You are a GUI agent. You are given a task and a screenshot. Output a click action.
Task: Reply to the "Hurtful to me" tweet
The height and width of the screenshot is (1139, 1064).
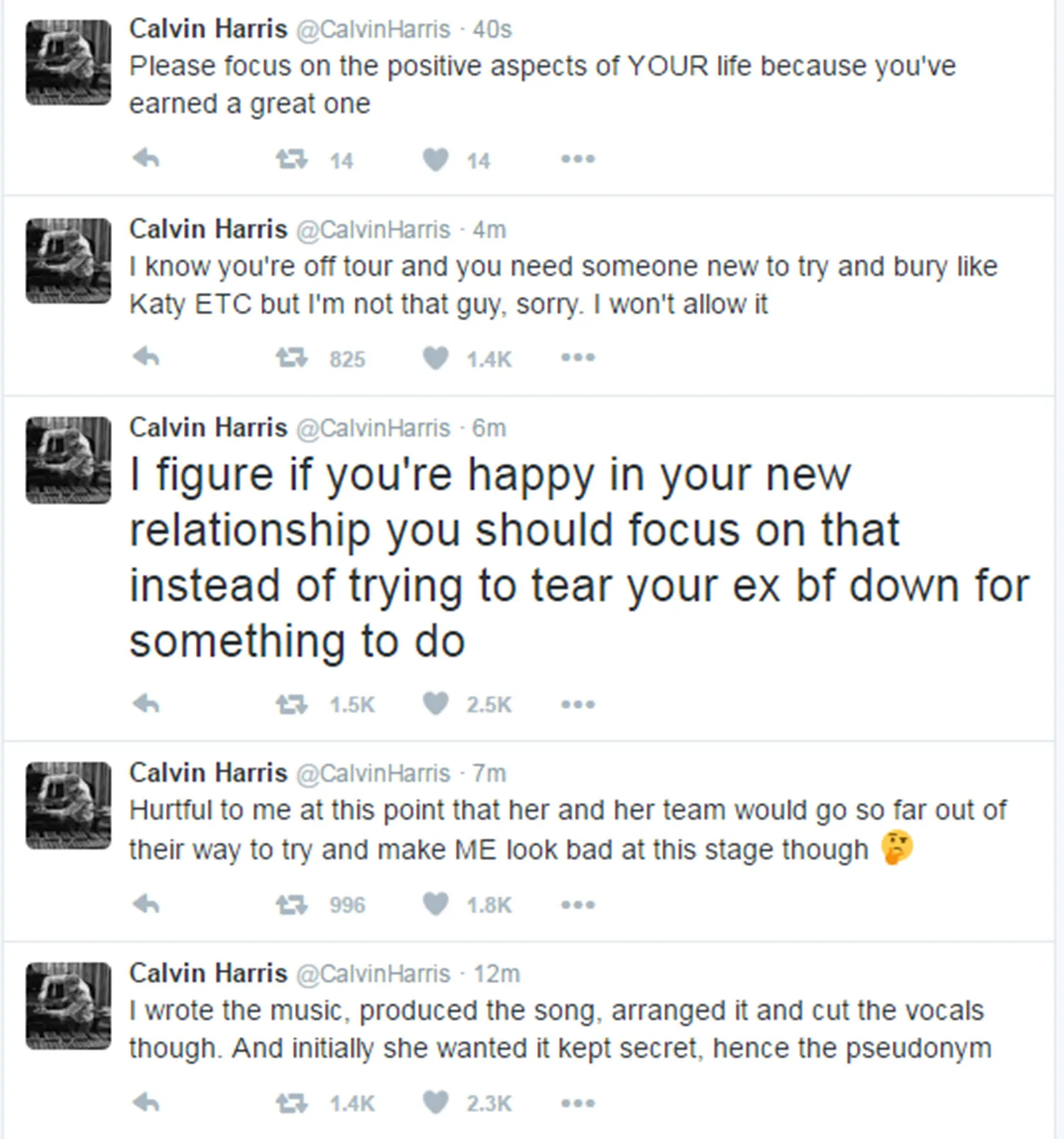pos(146,904)
